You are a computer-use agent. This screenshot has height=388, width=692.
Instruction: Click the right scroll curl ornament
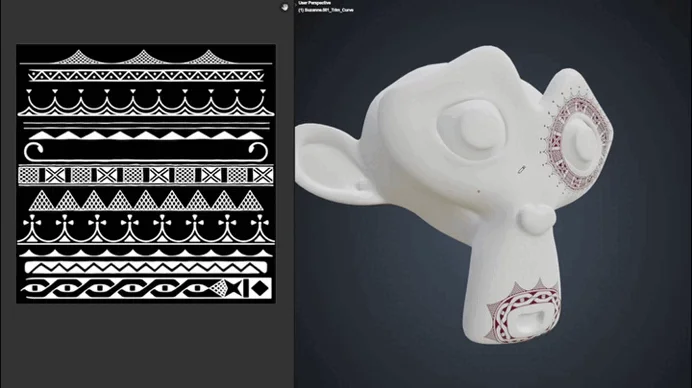pyautogui.click(x=258, y=151)
